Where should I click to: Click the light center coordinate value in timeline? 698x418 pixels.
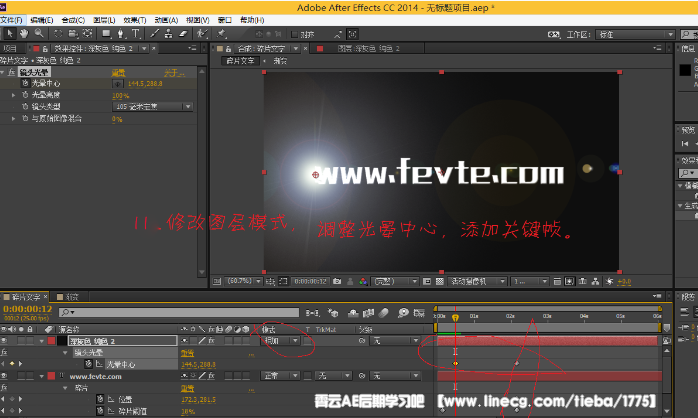click(x=196, y=364)
